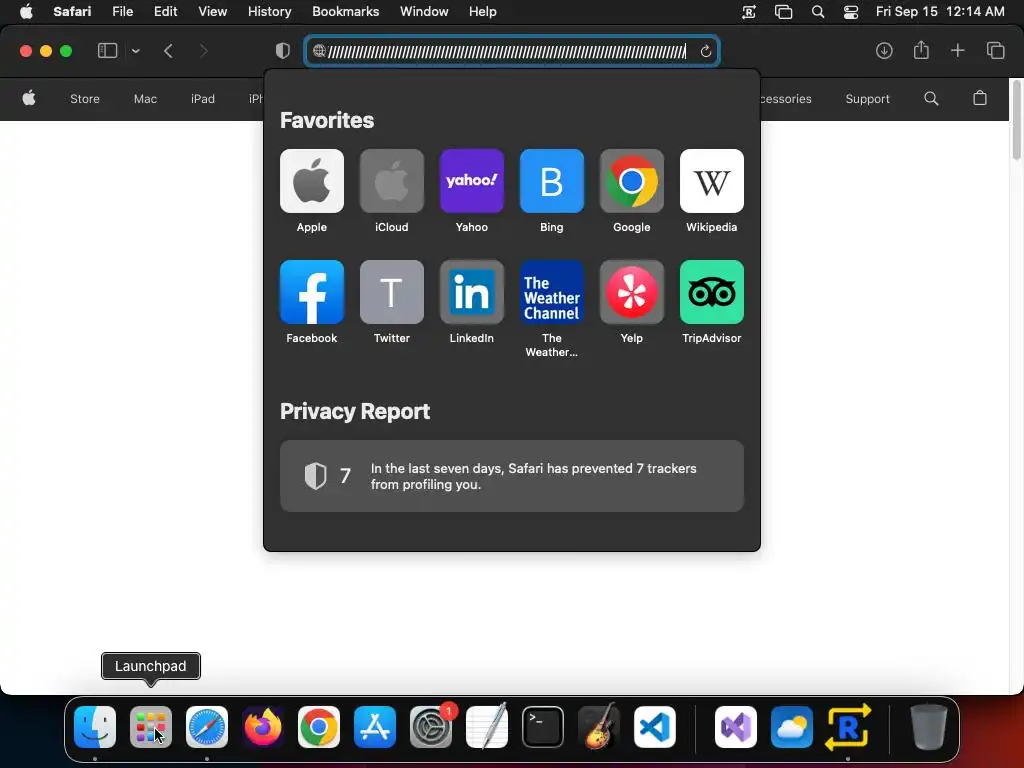Go back with the back arrow

click(x=168, y=51)
